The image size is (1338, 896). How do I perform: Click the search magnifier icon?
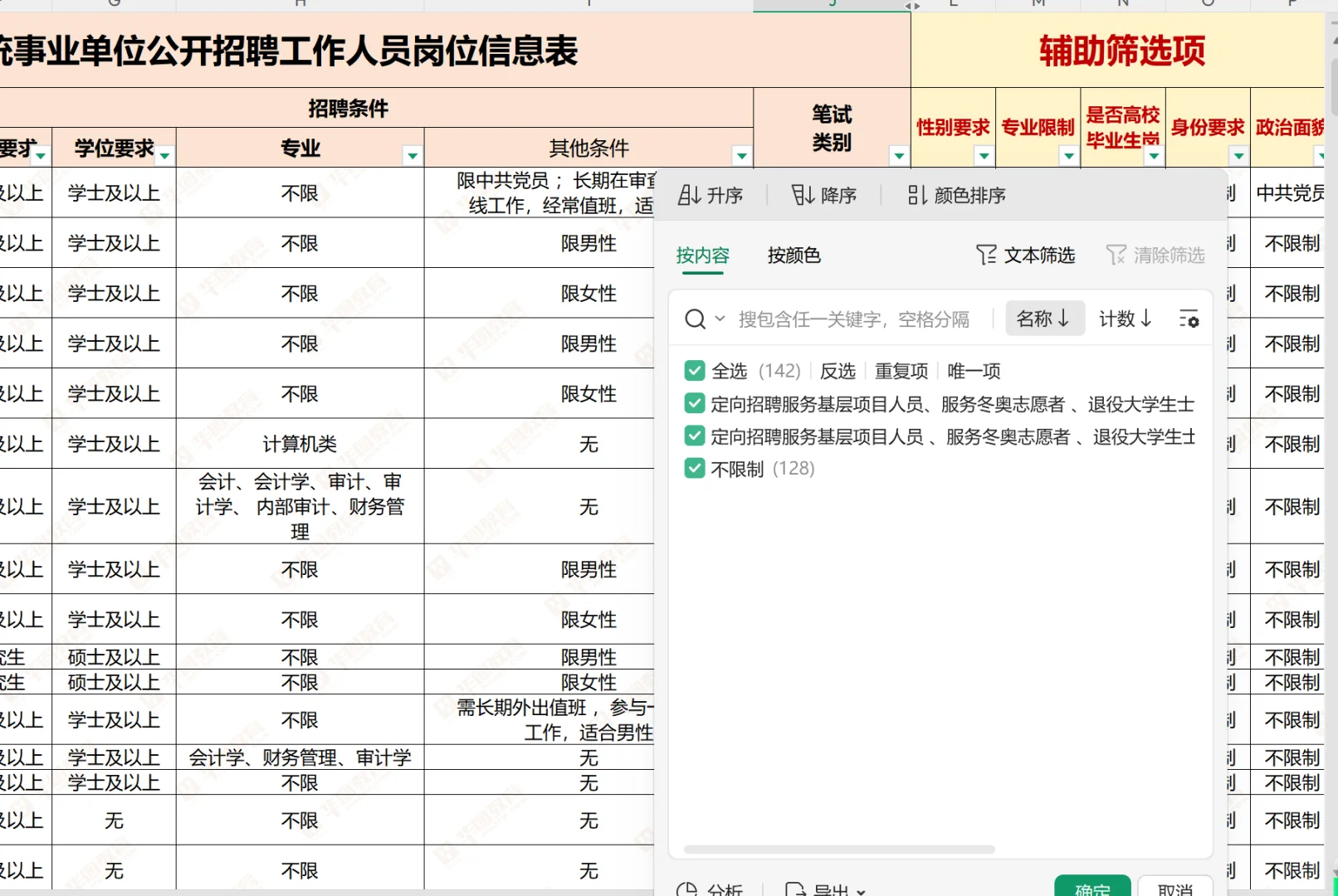pos(695,319)
